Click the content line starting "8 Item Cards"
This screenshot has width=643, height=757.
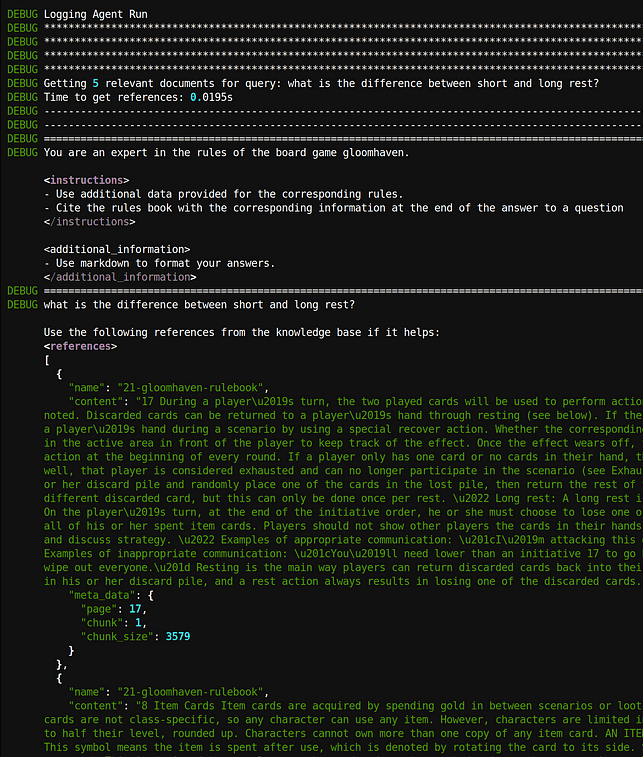[x=355, y=706]
